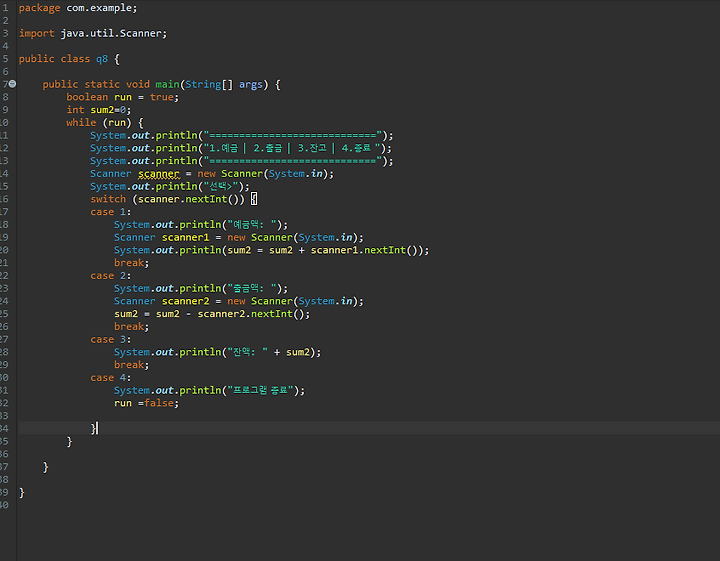Click 'false' literal on line 32
Image resolution: width=720 pixels, height=561 pixels.
[x=158, y=404]
